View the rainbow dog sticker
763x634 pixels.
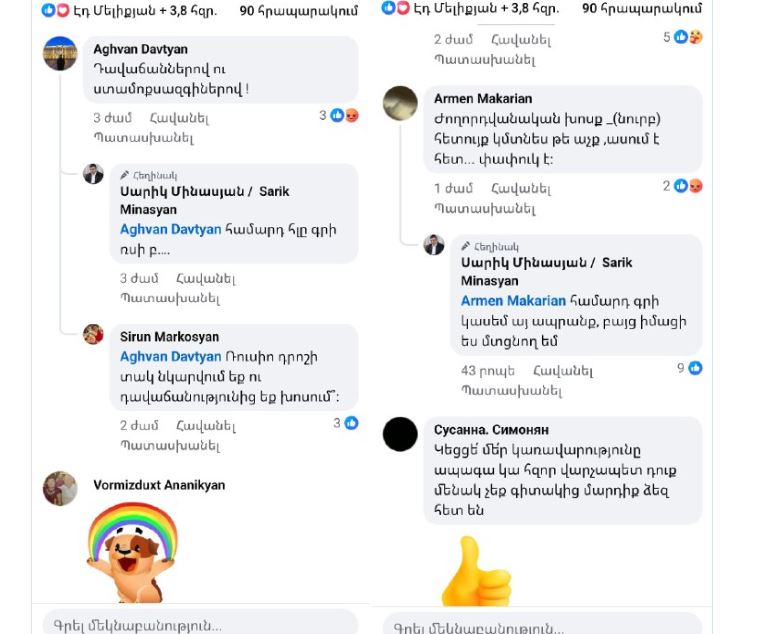click(x=132, y=552)
